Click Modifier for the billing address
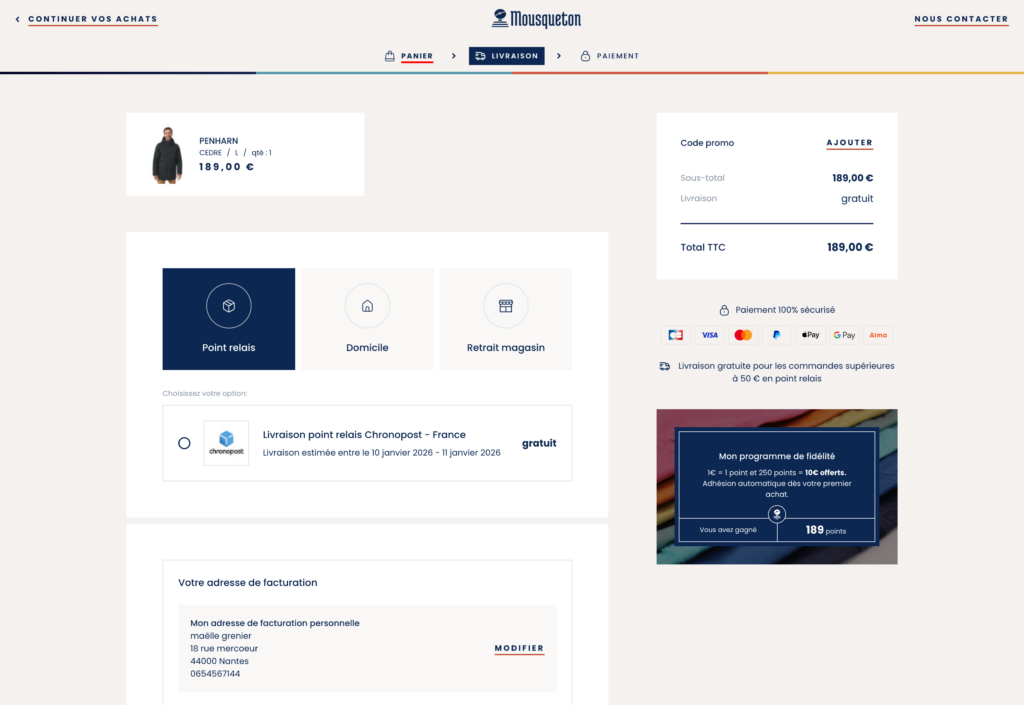The image size is (1024, 705). [519, 648]
